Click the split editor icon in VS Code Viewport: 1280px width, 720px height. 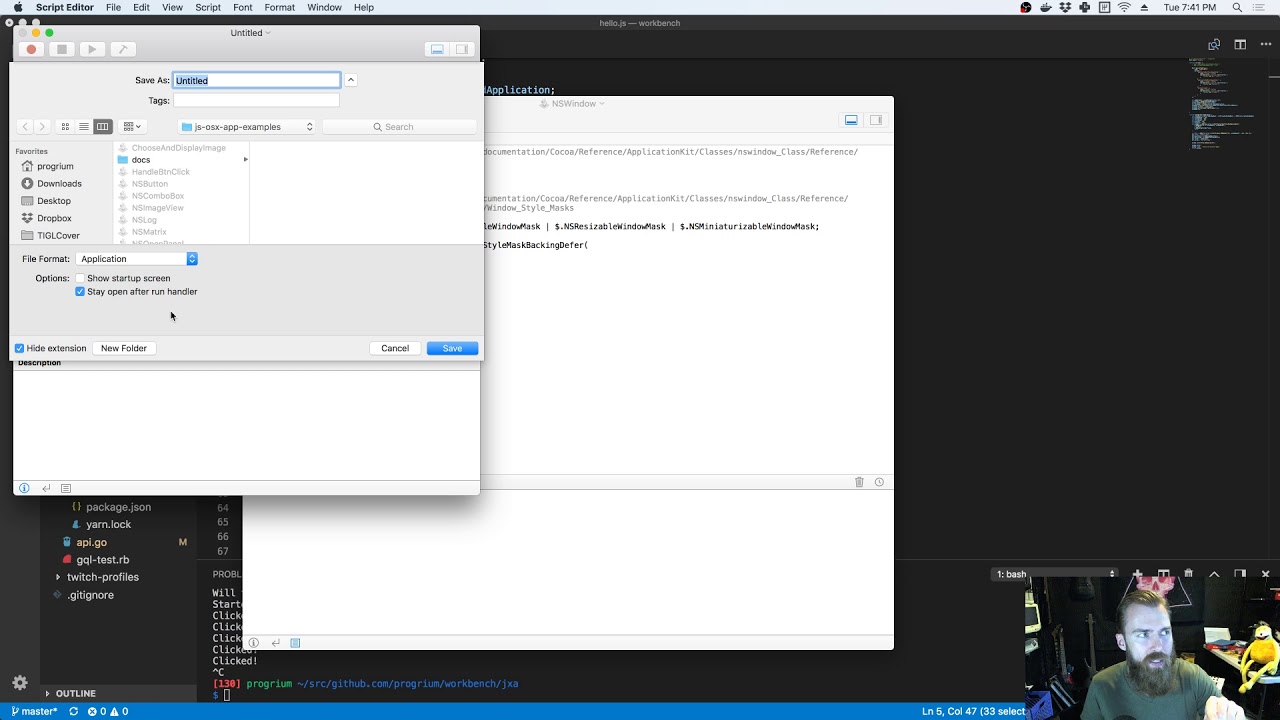pos(1240,44)
